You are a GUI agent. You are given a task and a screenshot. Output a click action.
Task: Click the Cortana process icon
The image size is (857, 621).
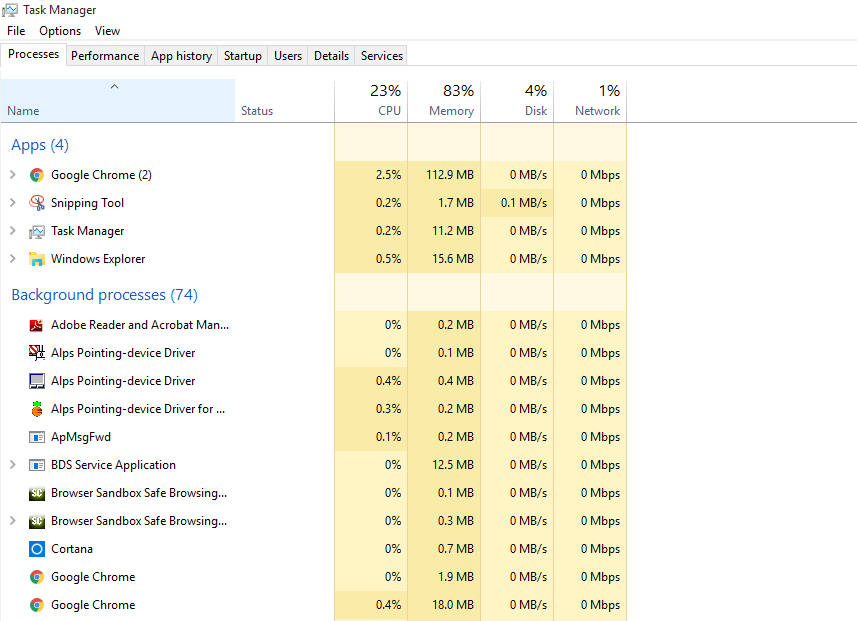pos(36,548)
